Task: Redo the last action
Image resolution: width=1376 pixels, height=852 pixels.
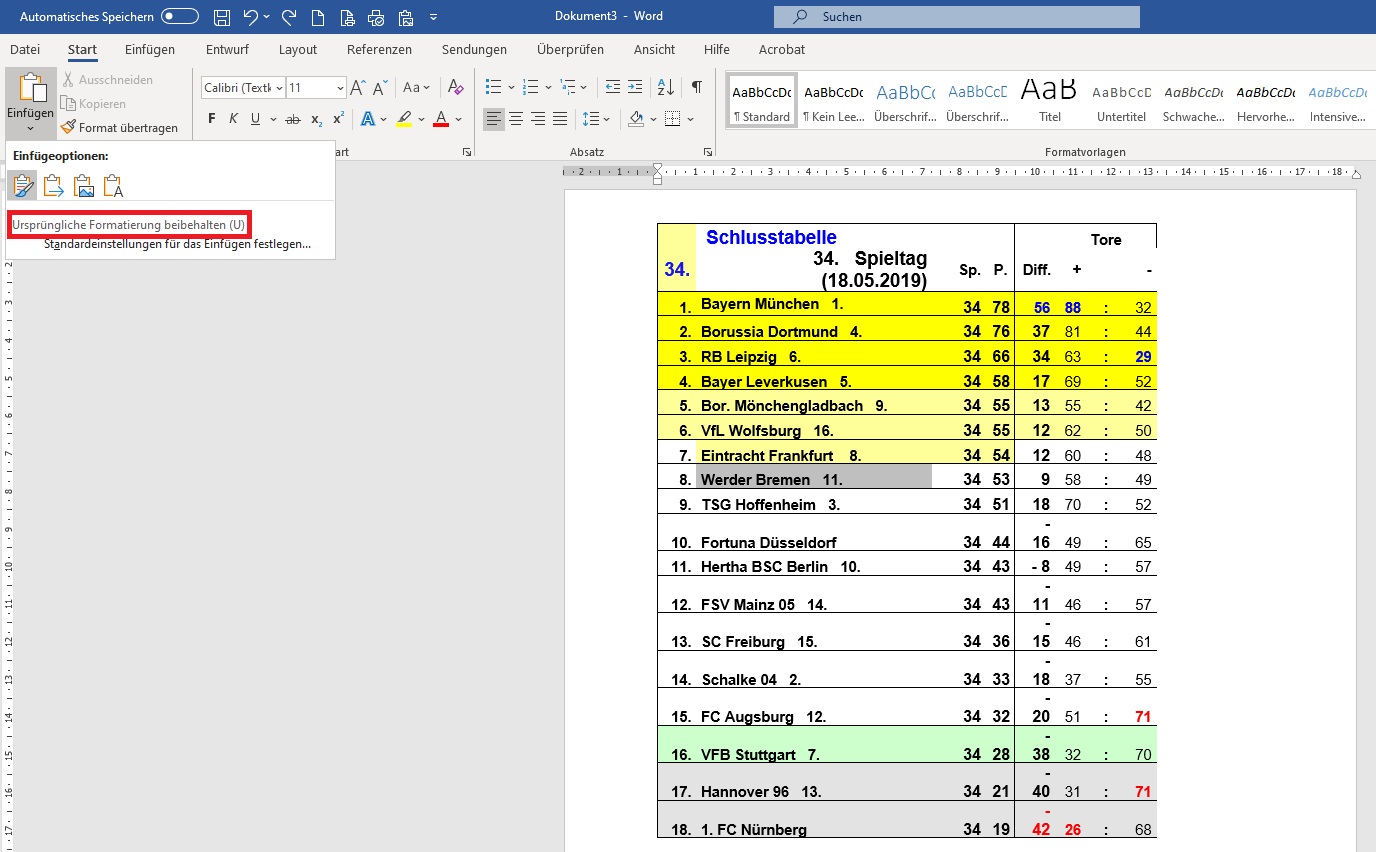Action: 289,17
